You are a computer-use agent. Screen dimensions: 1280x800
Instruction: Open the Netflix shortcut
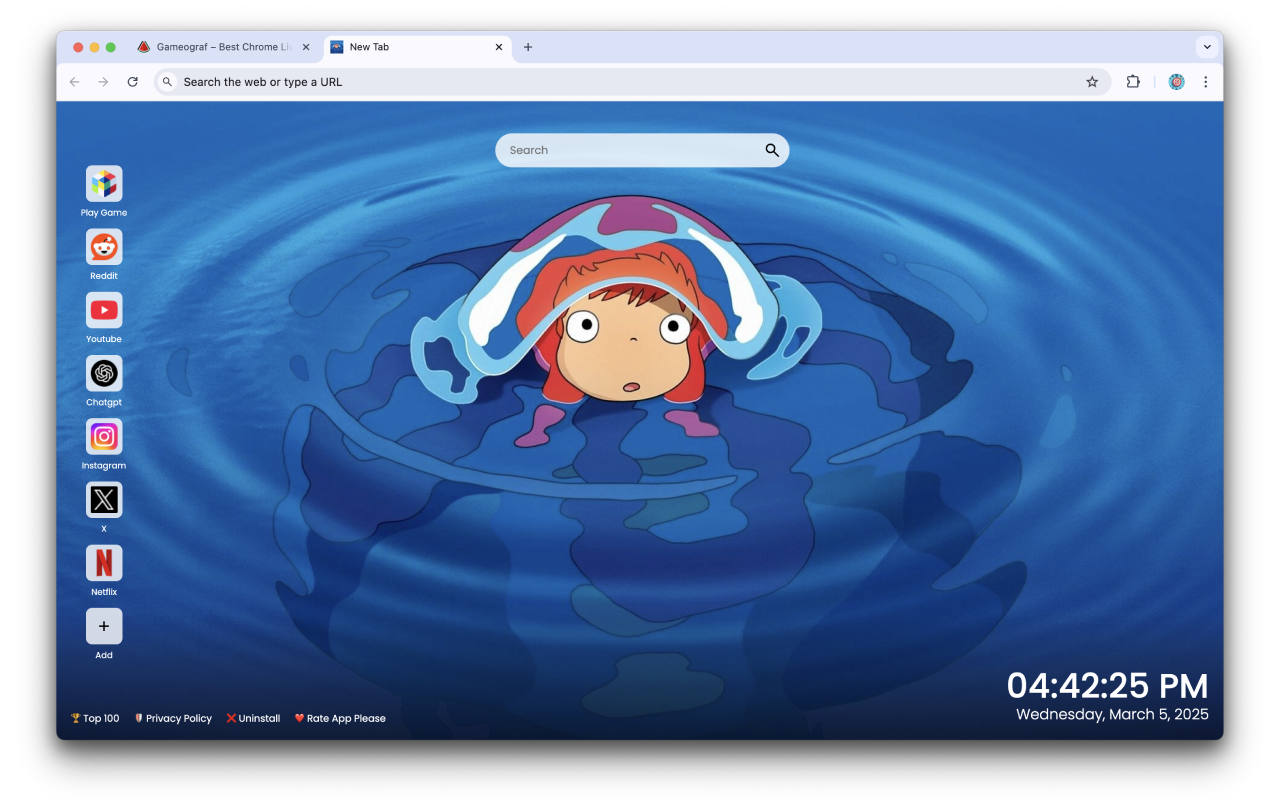coord(103,563)
